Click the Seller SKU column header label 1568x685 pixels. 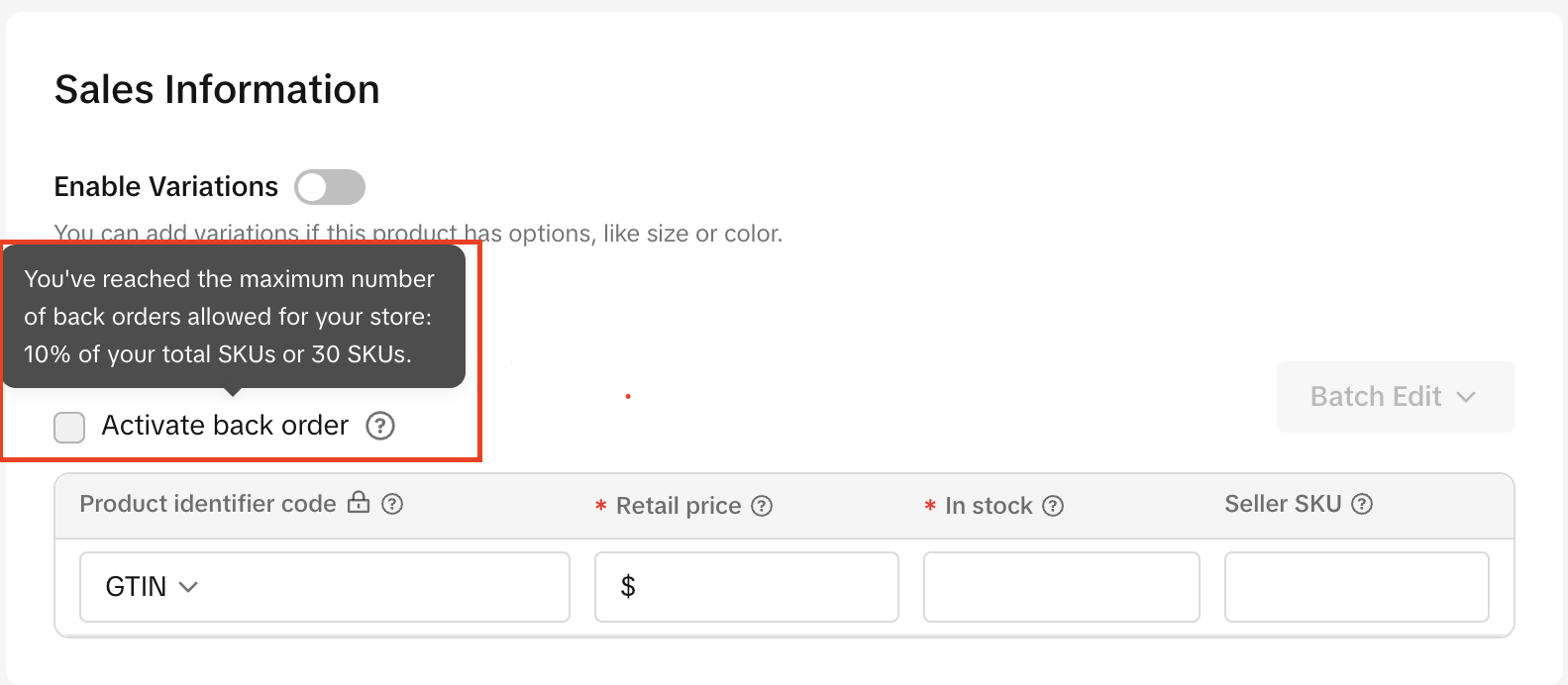coord(1282,504)
